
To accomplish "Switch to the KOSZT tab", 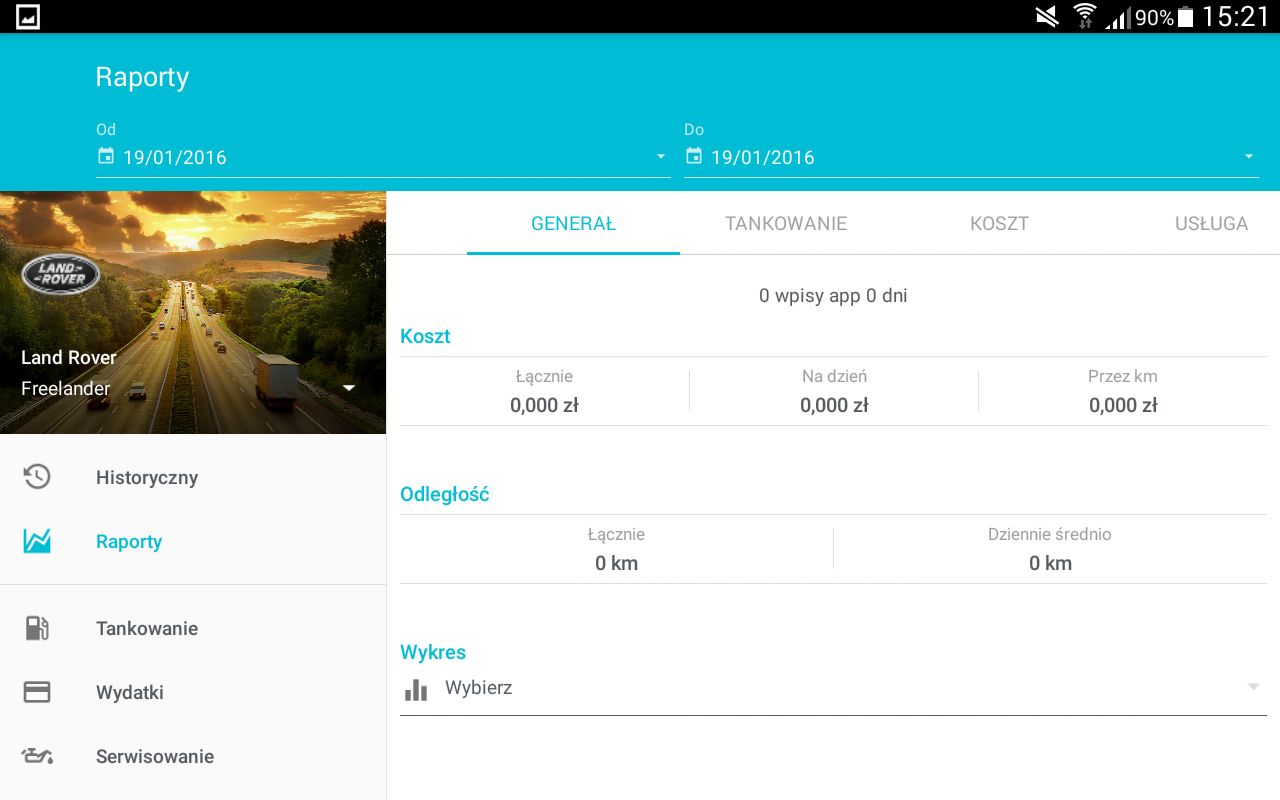I will pos(999,224).
